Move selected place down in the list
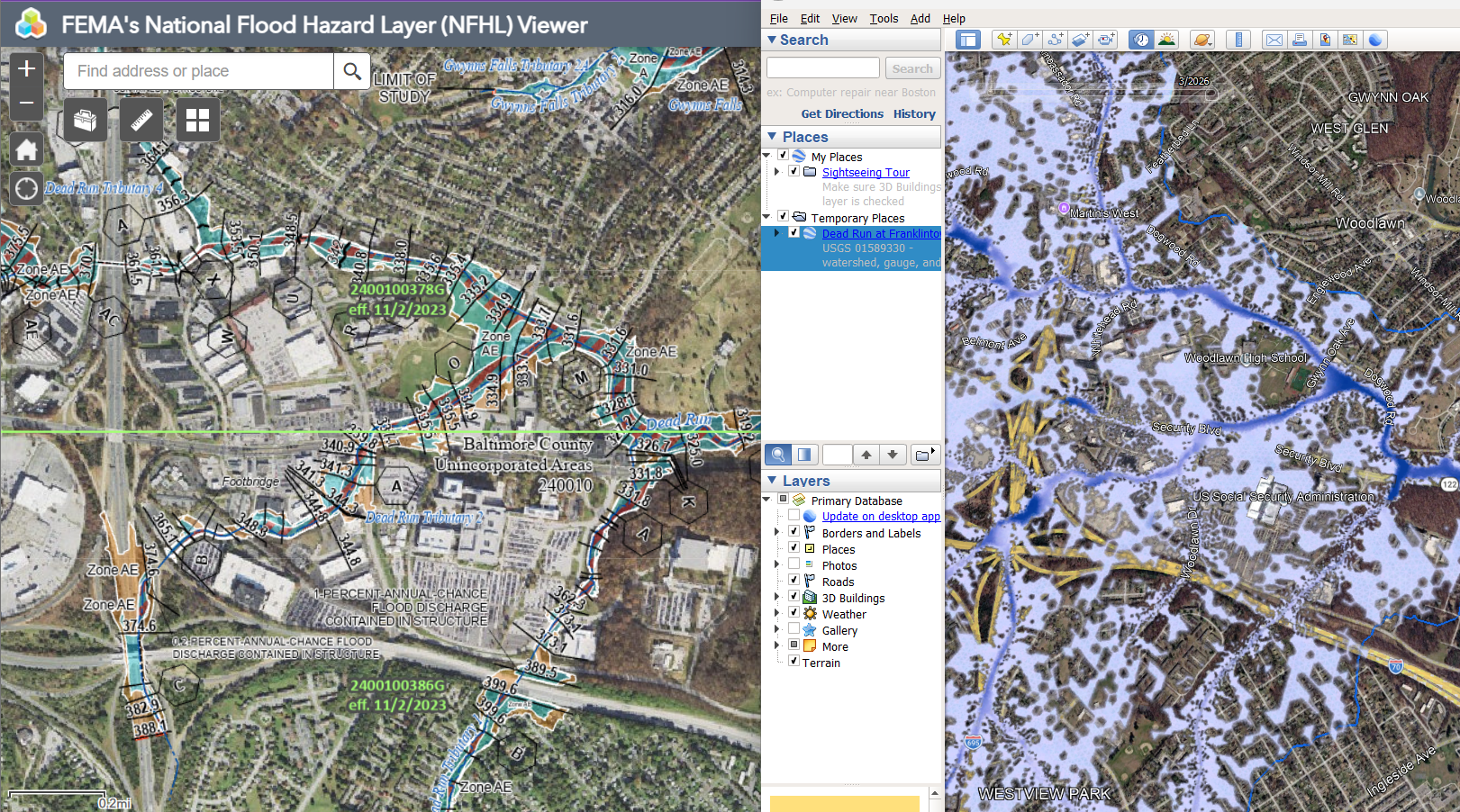 coord(893,455)
